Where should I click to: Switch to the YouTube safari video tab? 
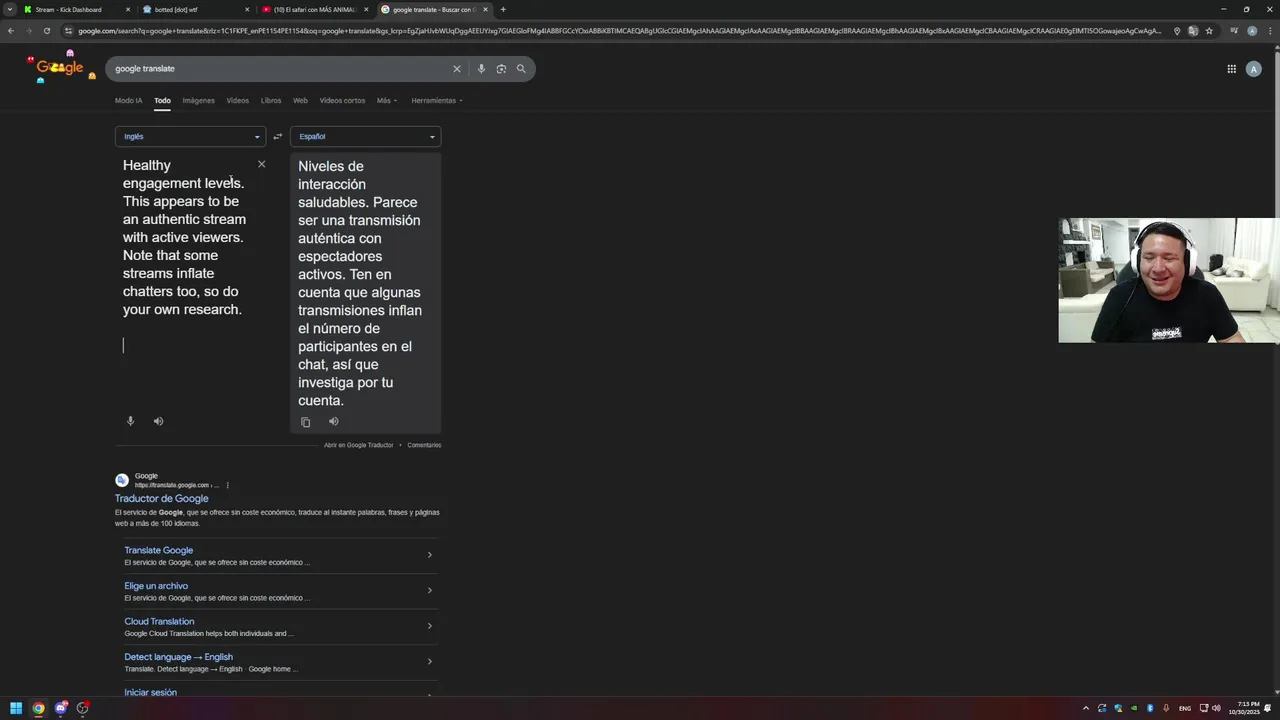314,9
